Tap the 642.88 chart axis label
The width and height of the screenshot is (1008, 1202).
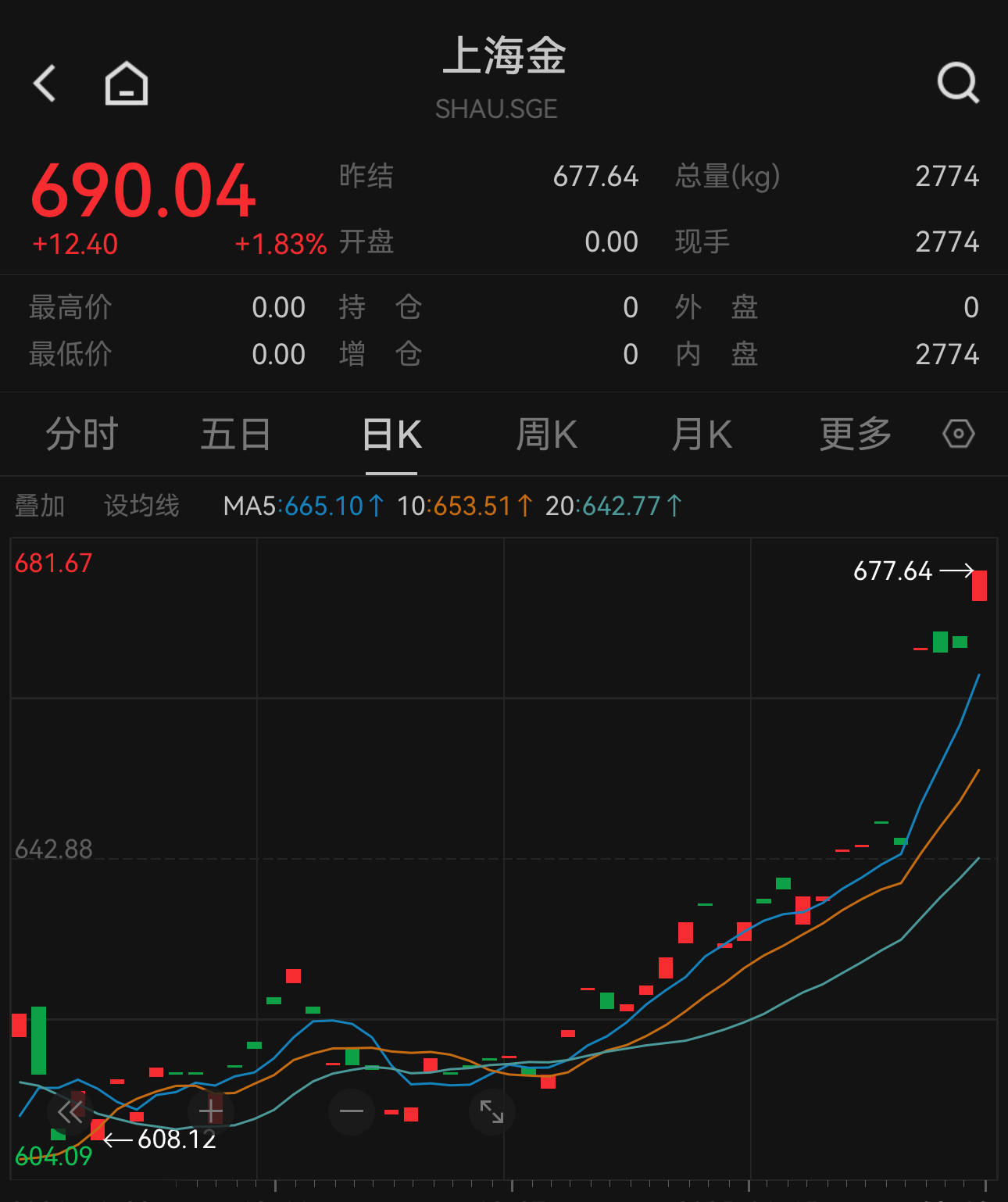point(53,849)
